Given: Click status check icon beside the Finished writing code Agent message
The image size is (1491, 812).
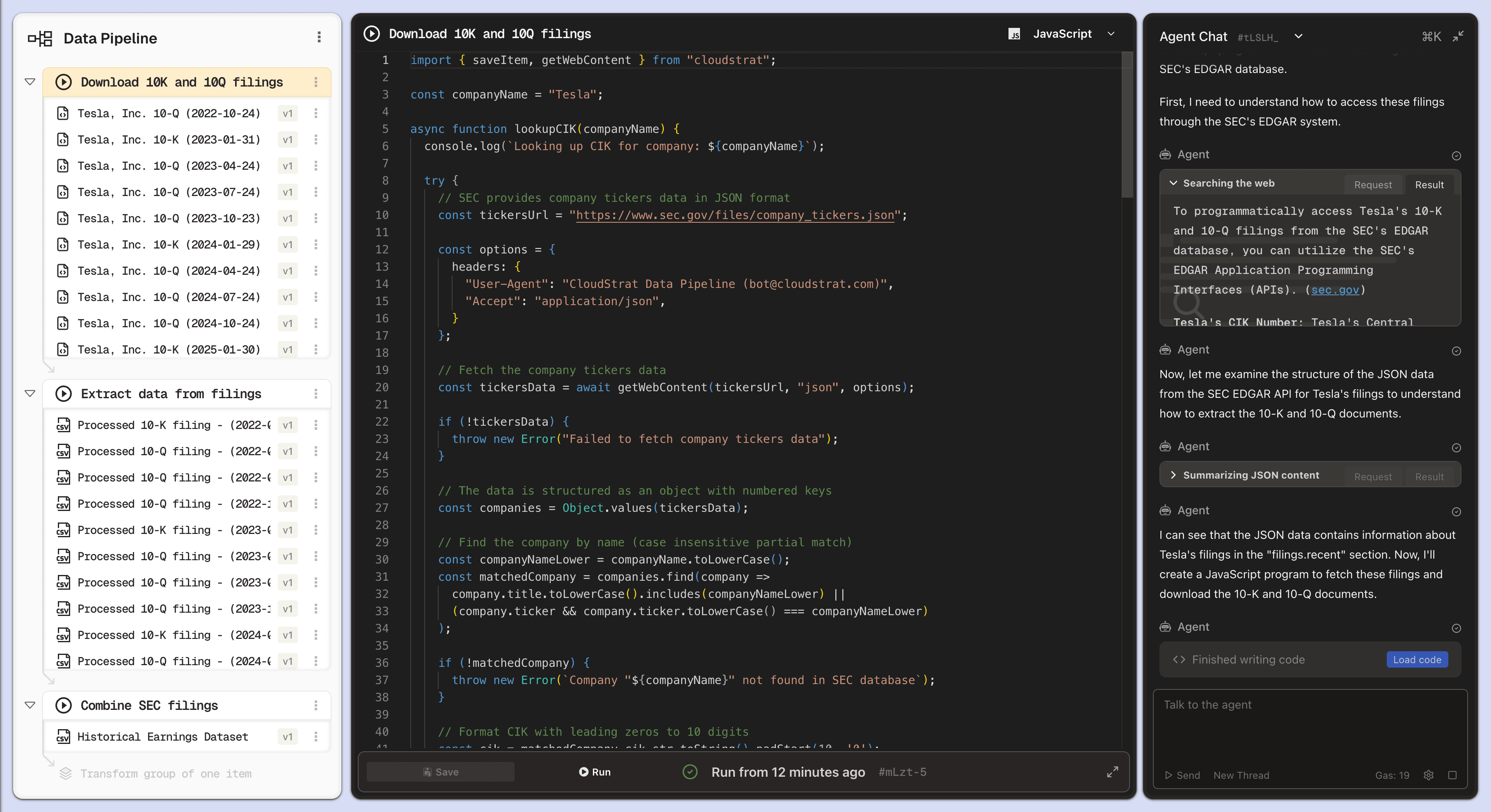Looking at the screenshot, I should 1456,628.
